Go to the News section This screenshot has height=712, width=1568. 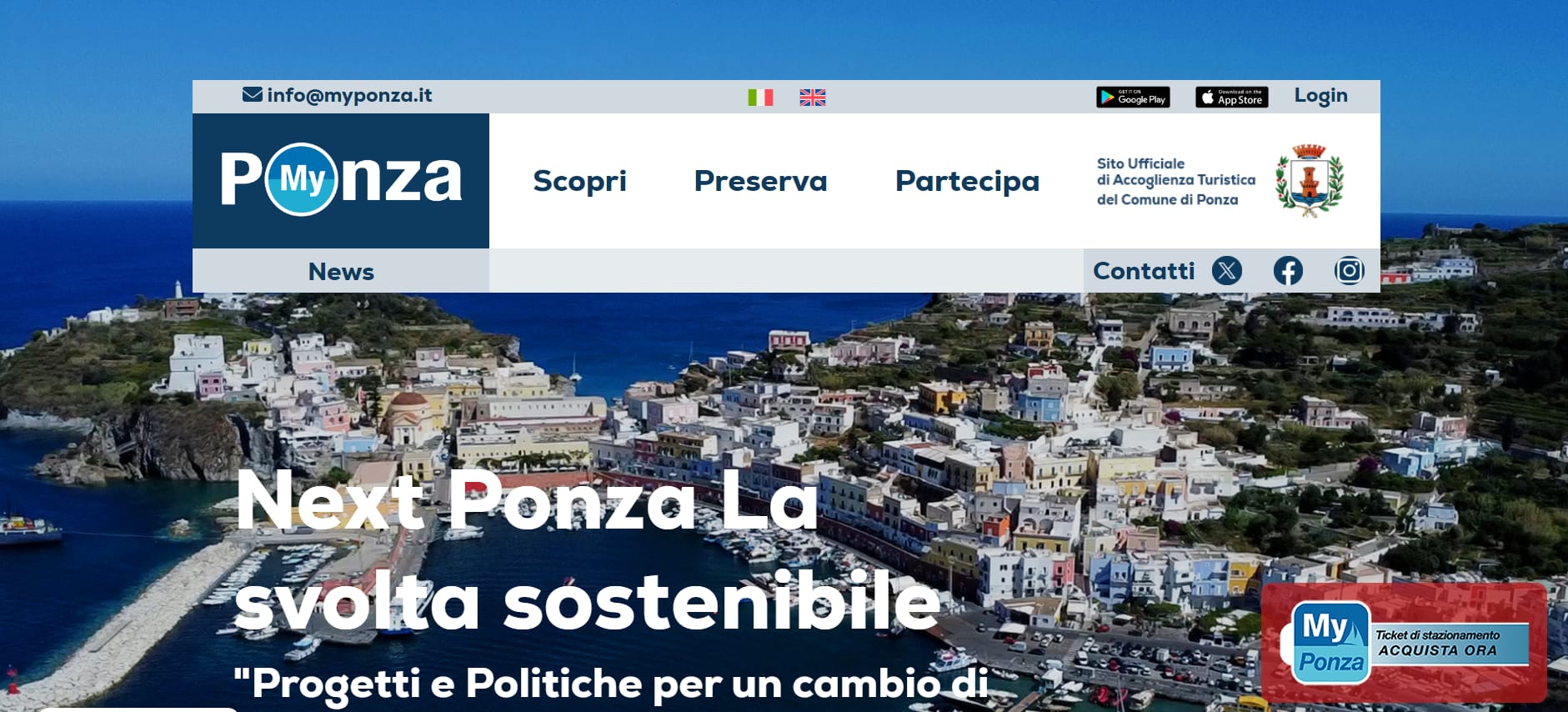[341, 271]
